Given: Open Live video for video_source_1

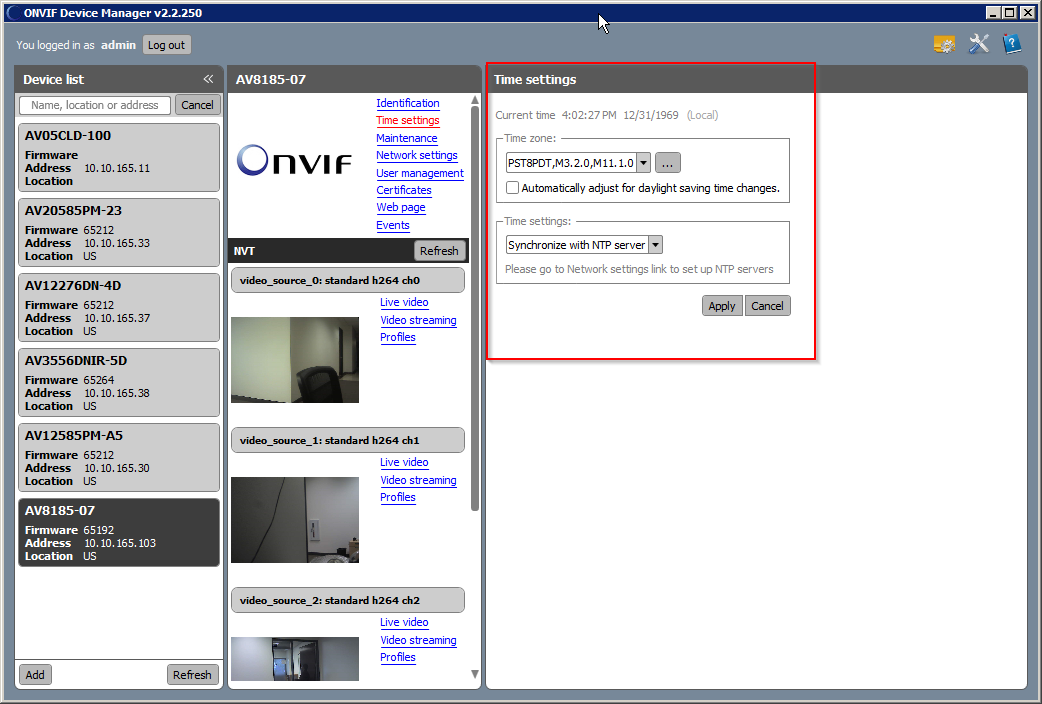Looking at the screenshot, I should (x=404, y=463).
